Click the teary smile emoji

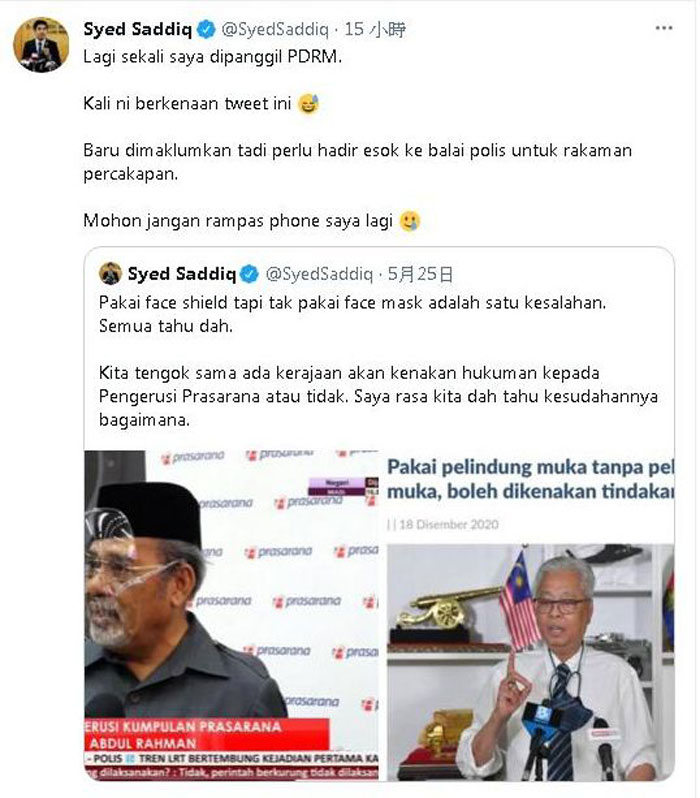pyautogui.click(x=410, y=221)
